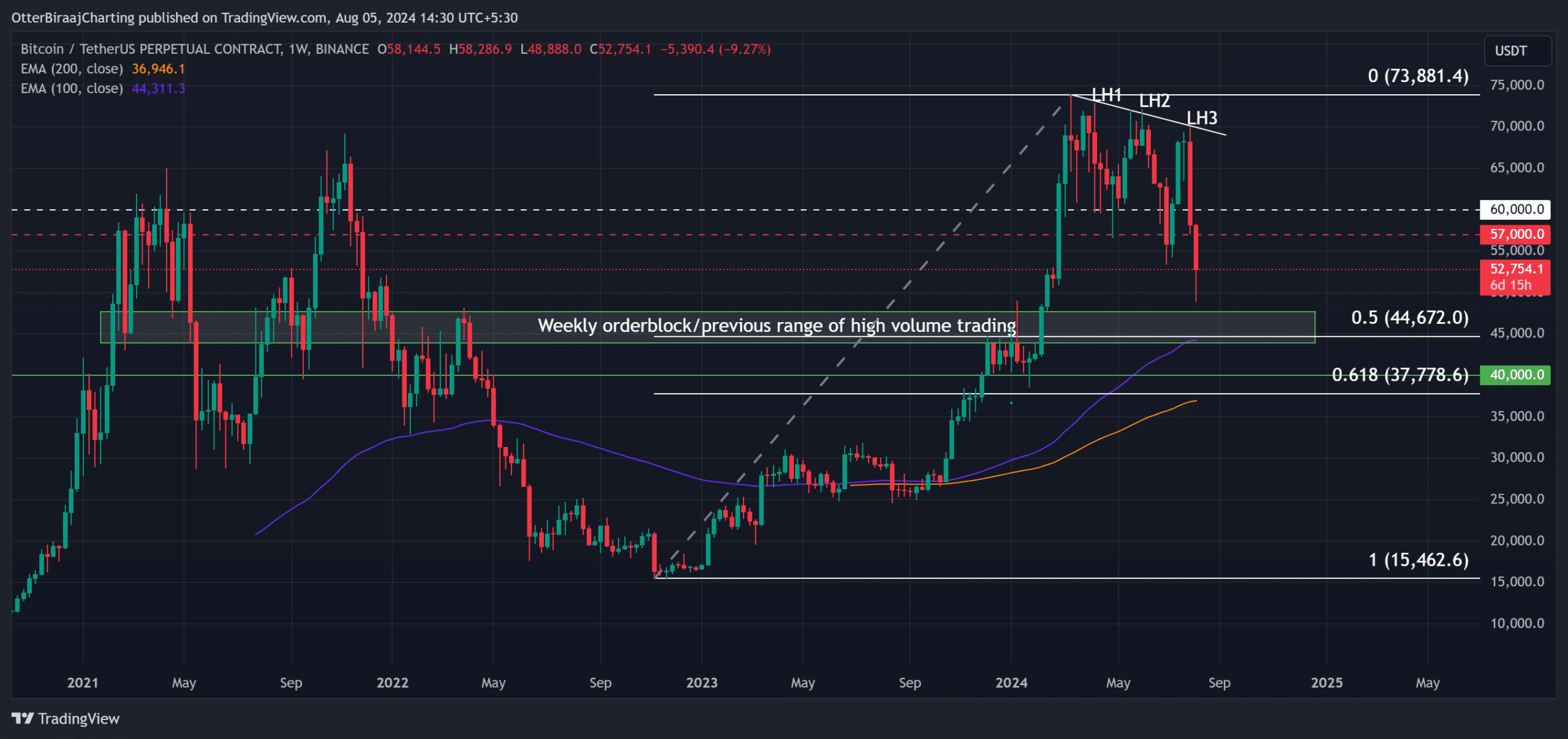Select the EMA (200, close) indicator legend
The image size is (1568, 739).
72,69
